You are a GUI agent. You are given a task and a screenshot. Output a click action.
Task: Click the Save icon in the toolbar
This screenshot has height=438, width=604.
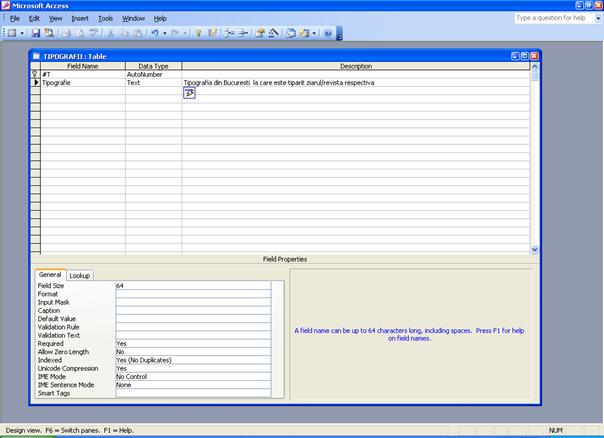coord(35,33)
